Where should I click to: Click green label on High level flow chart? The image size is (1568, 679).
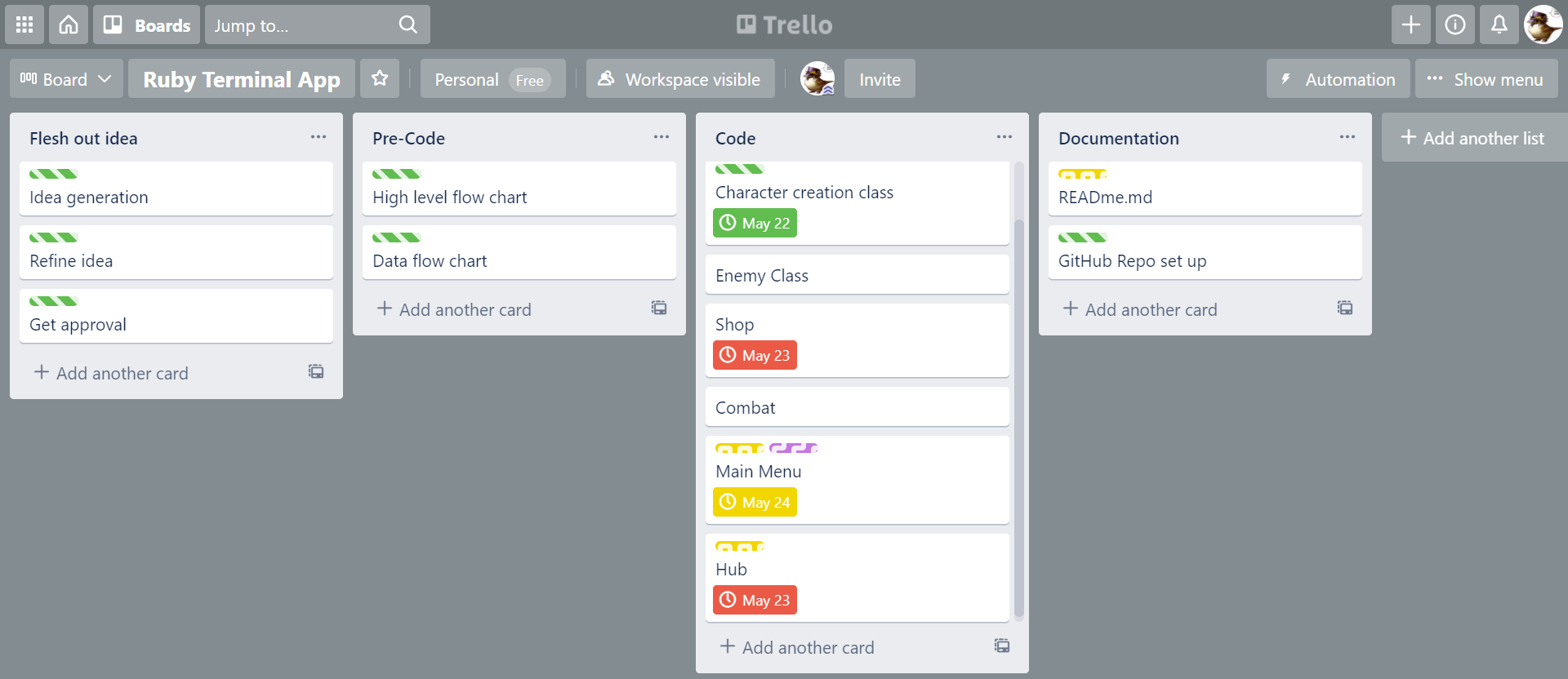click(x=397, y=174)
